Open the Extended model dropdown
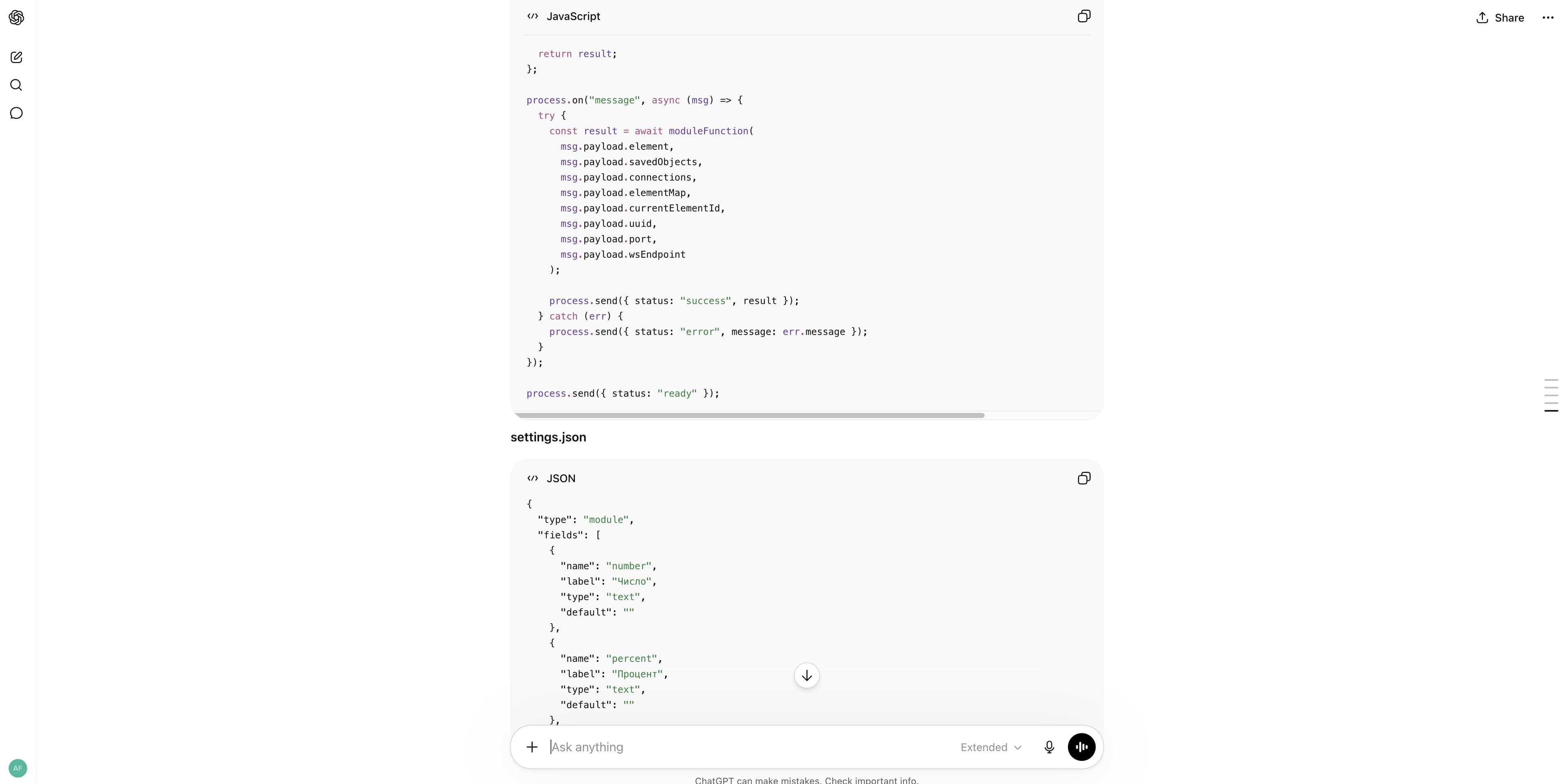Image resolution: width=1567 pixels, height=784 pixels. pyautogui.click(x=990, y=748)
